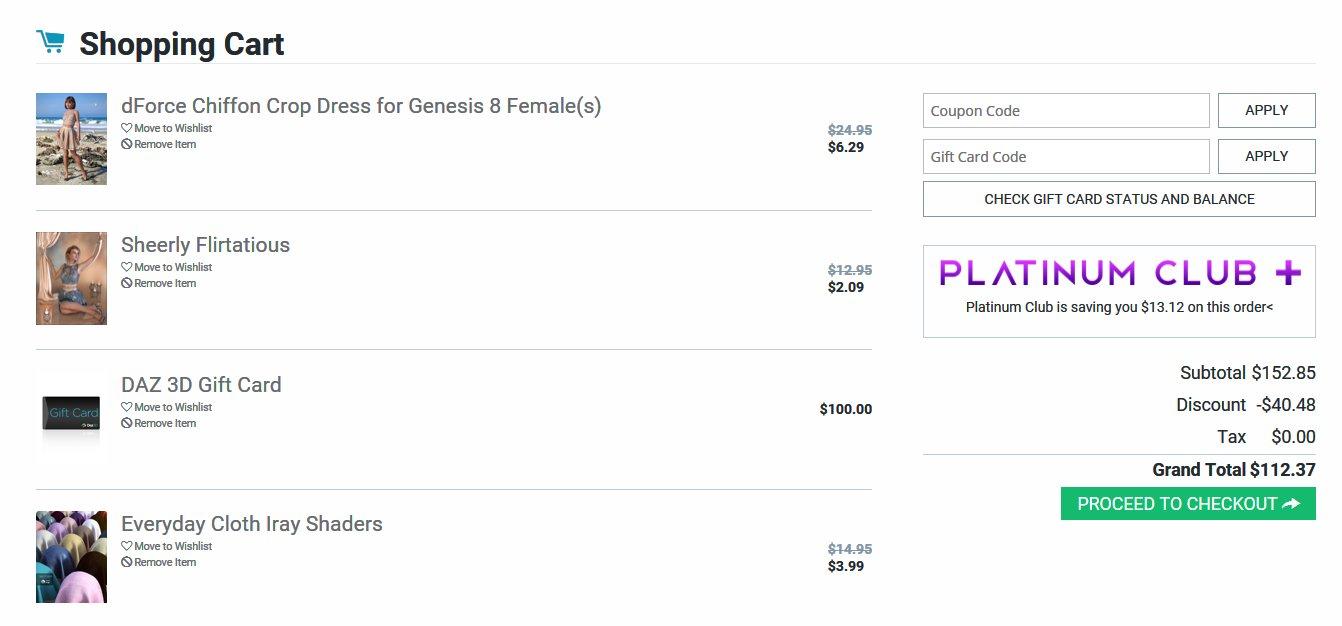The width and height of the screenshot is (1342, 626).
Task: Check gift card status and balance
Action: (x=1119, y=199)
